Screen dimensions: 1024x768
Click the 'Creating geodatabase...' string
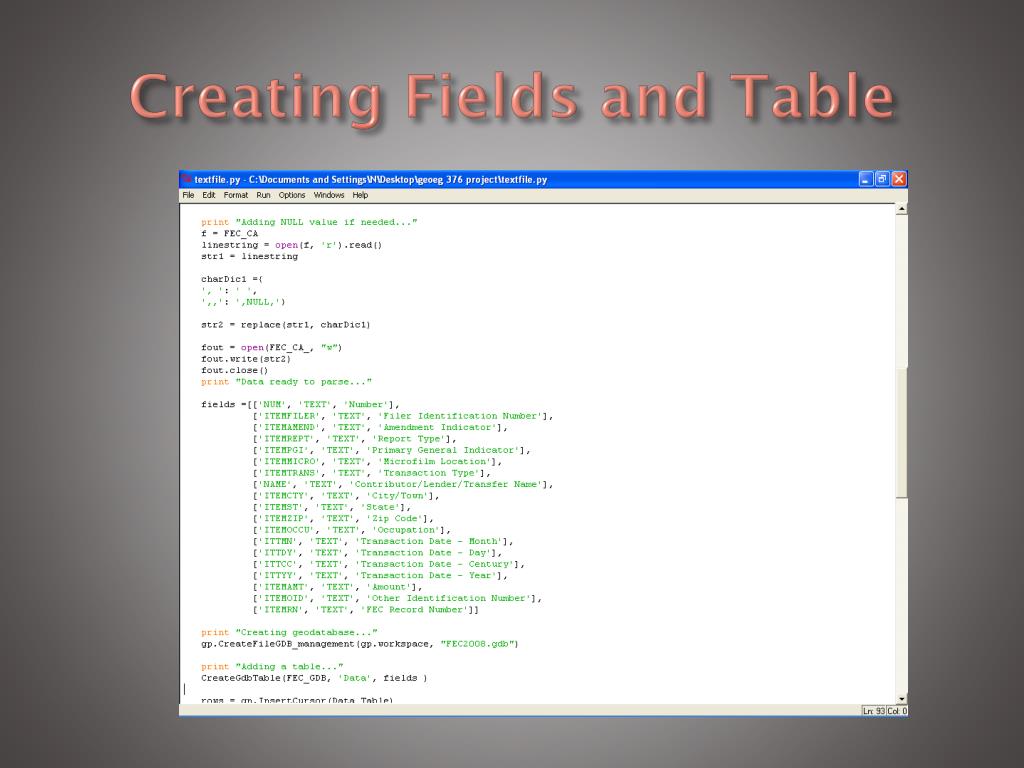pyautogui.click(x=306, y=633)
